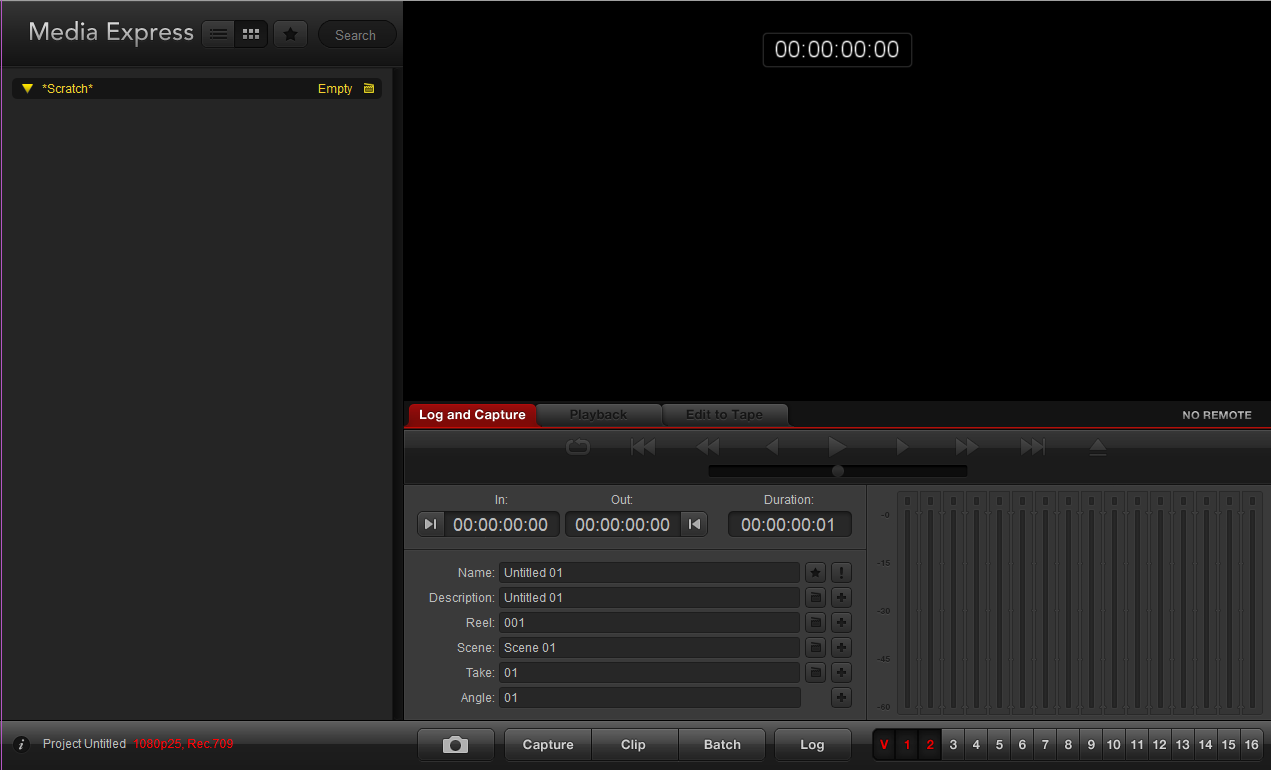Switch media list to thumbnail grid view

pos(251,34)
